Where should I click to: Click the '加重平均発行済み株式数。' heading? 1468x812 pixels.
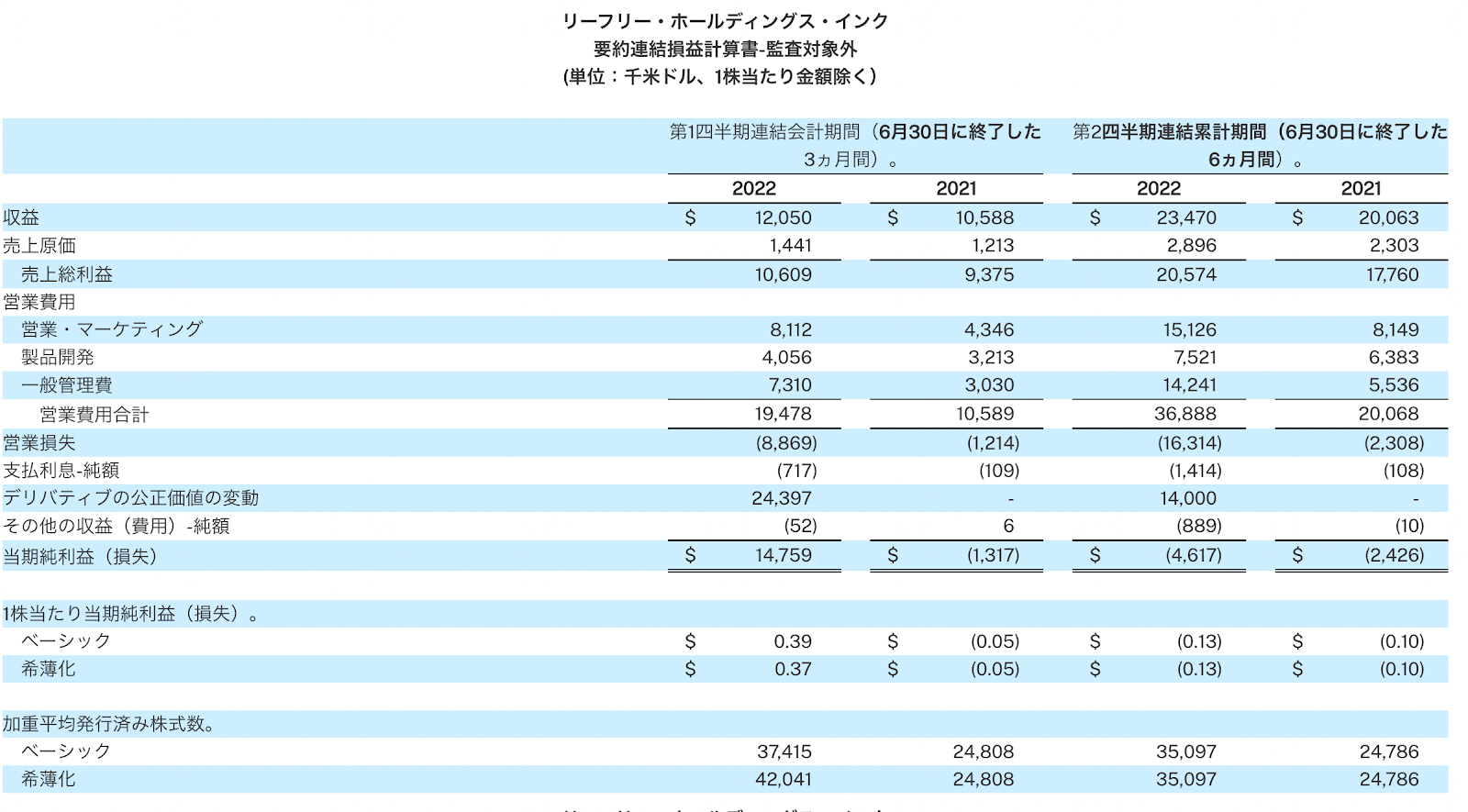(109, 724)
